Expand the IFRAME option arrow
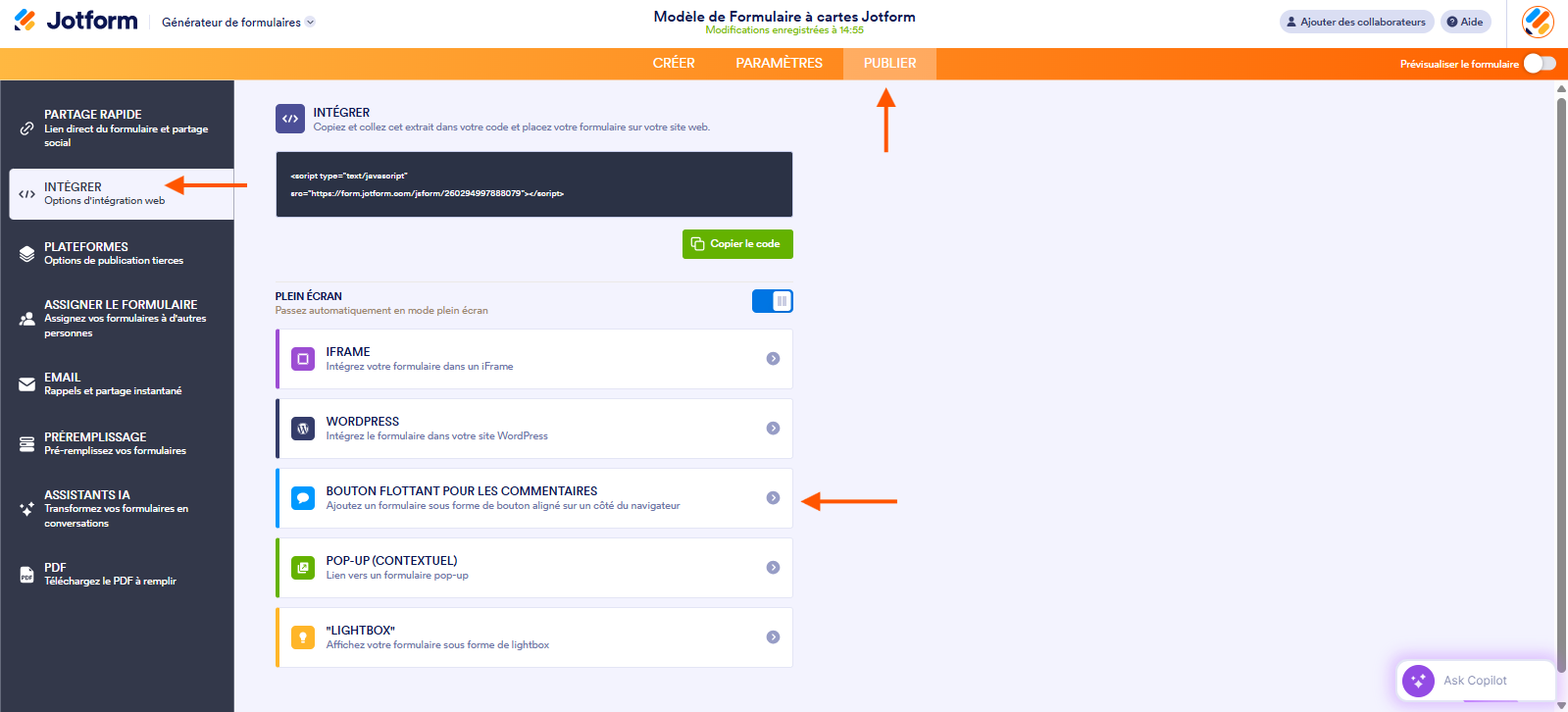The width and height of the screenshot is (1568, 712). tap(773, 359)
